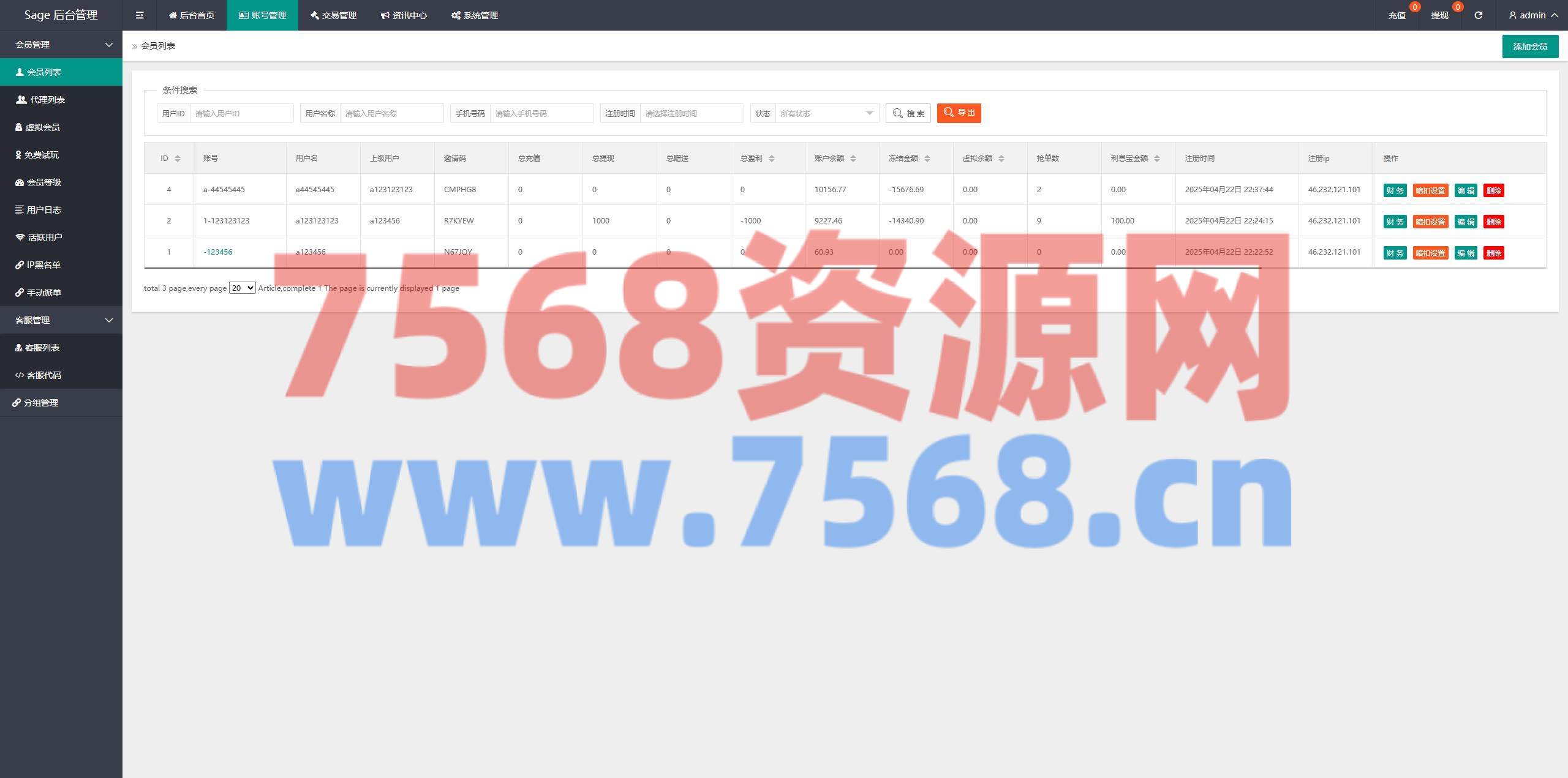This screenshot has width=1568, height=778.
Task: Click the sidebar collapse hamburger icon
Action: 140,15
